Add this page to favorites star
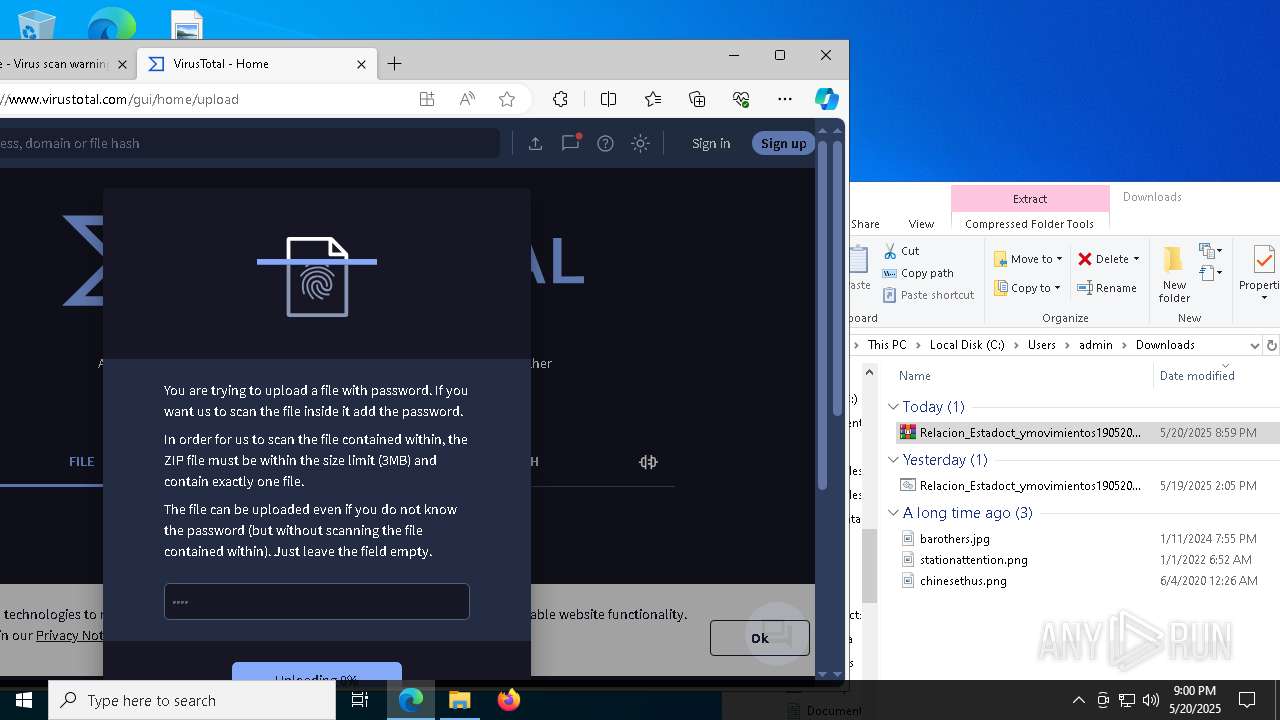Screen dimensions: 1280x720 (x=507, y=99)
